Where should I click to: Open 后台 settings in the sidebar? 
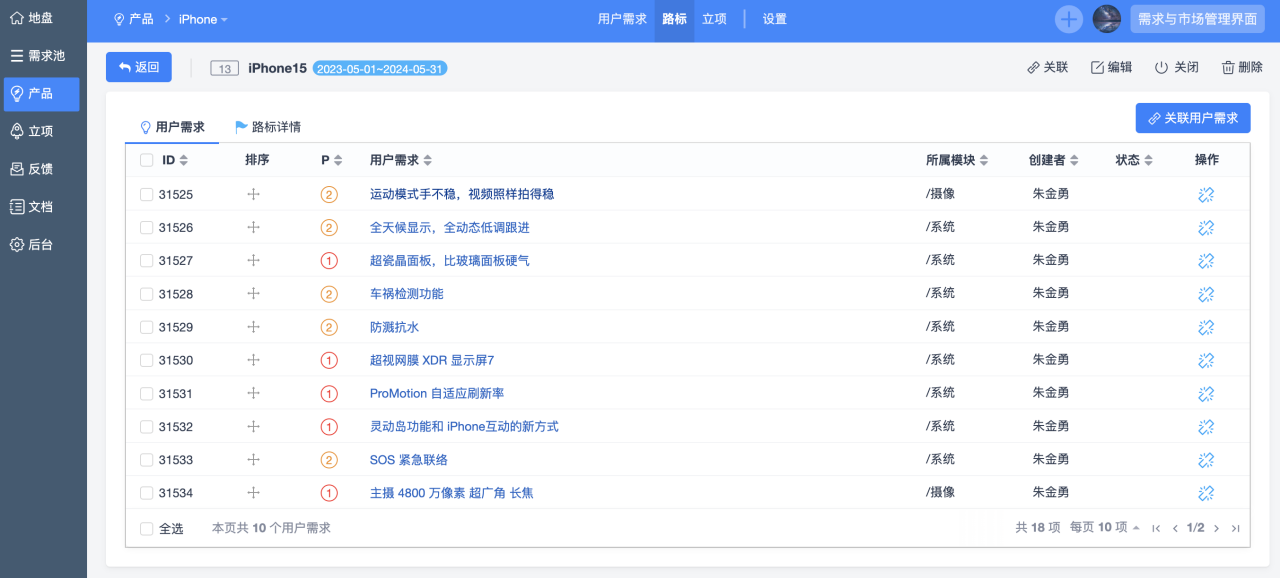tap(41, 245)
